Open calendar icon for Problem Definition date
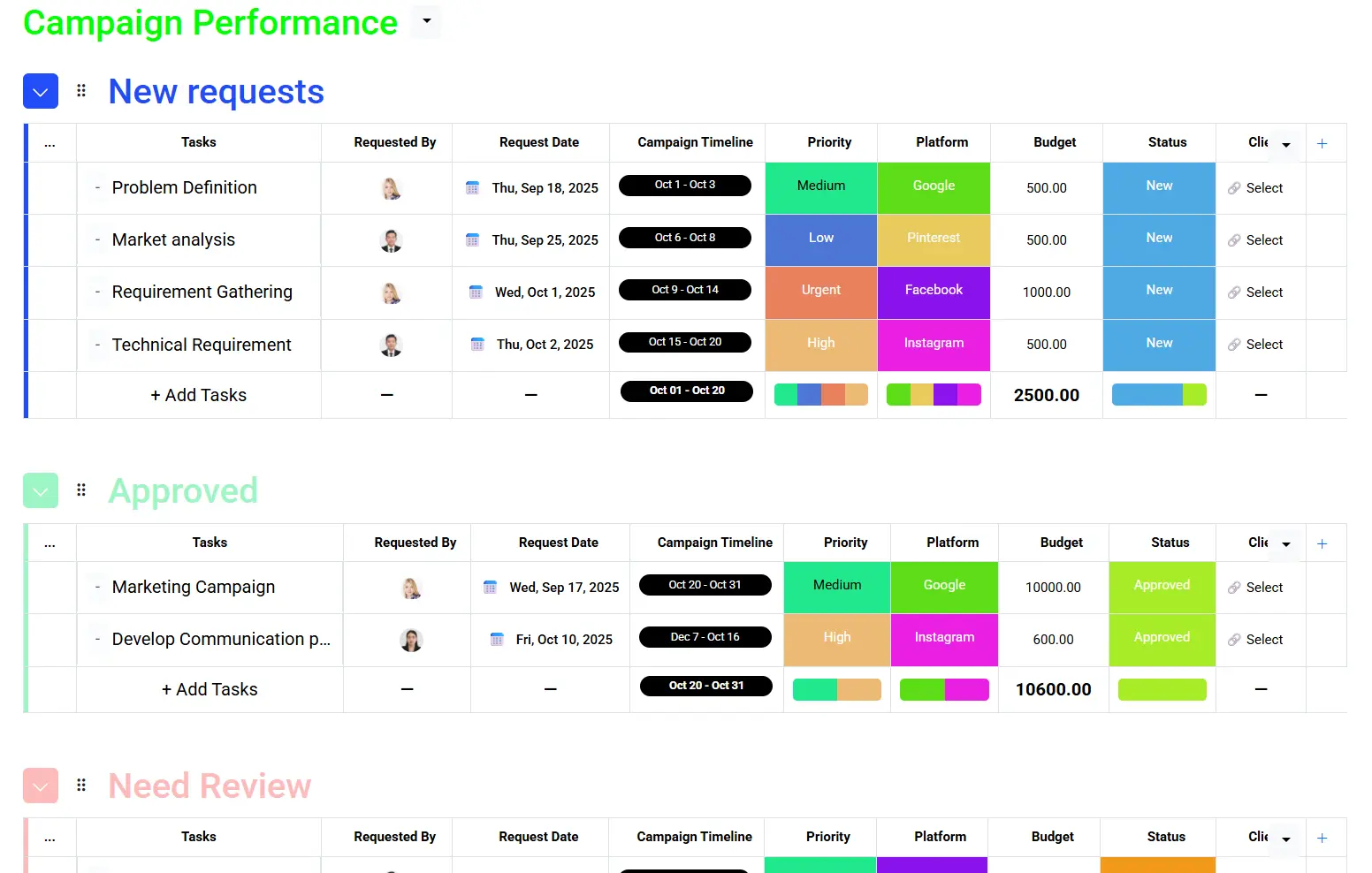Viewport: 1372px width, 873px height. [x=472, y=187]
